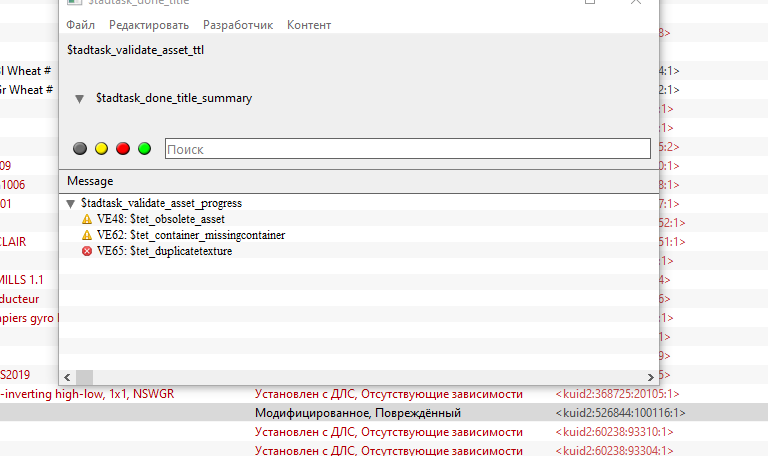Open the Файл menu
This screenshot has width=768, height=456.
[80, 24]
